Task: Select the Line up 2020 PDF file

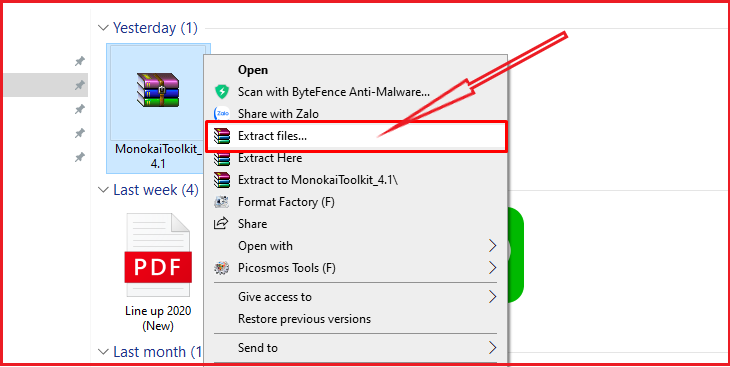Action: pyautogui.click(x=158, y=272)
